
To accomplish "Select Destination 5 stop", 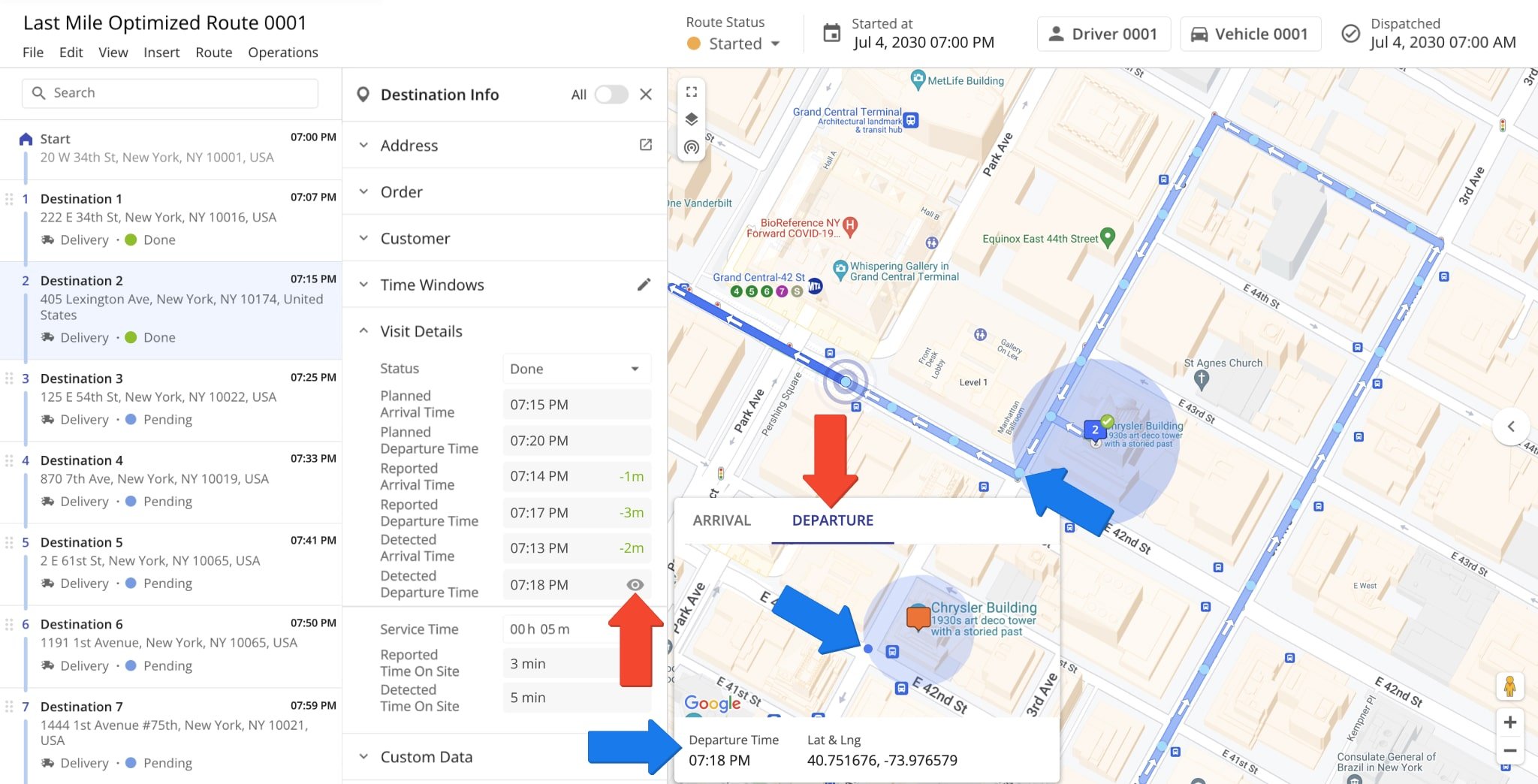I will pos(171,563).
